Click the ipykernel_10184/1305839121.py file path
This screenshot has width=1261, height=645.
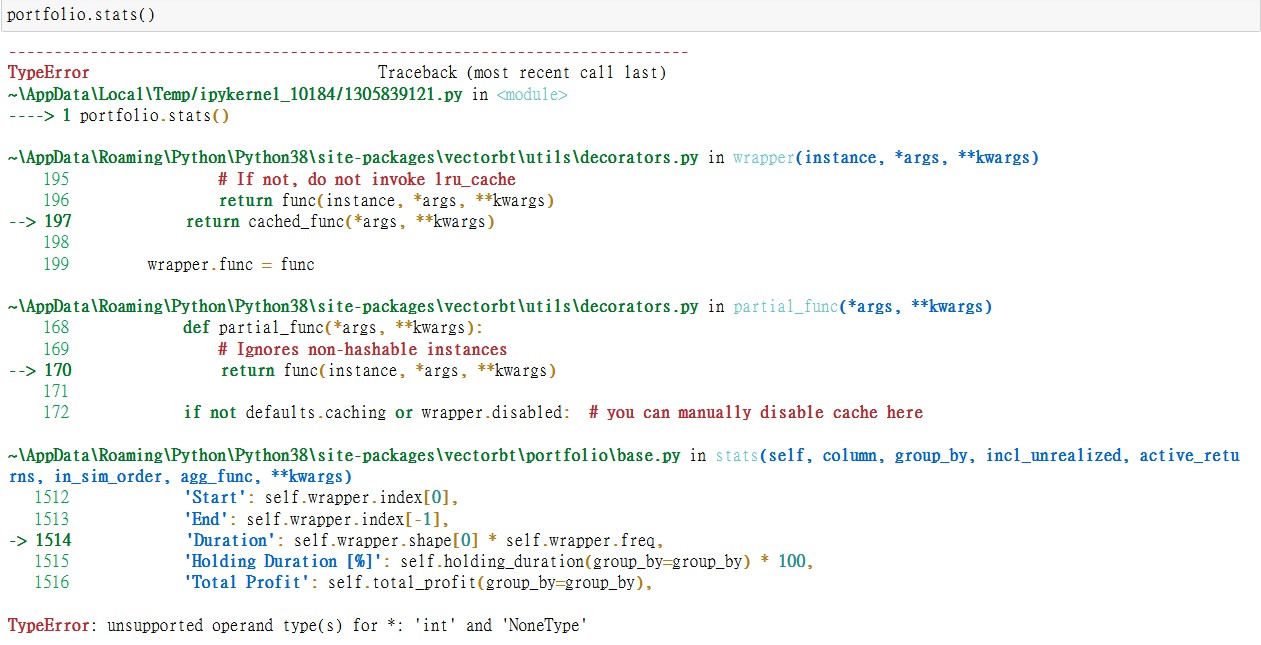237,95
